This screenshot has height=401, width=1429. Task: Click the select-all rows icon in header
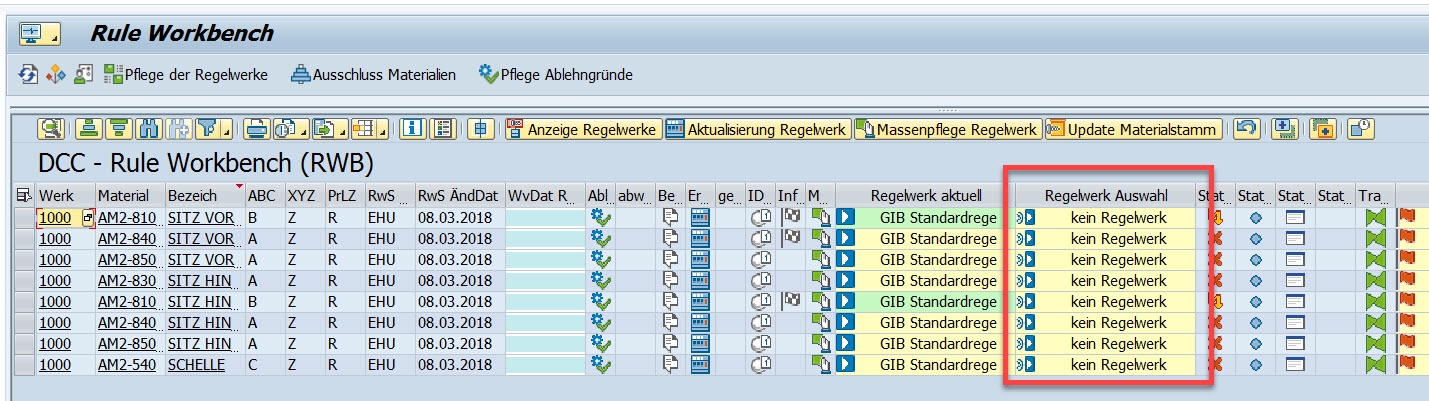click(24, 196)
